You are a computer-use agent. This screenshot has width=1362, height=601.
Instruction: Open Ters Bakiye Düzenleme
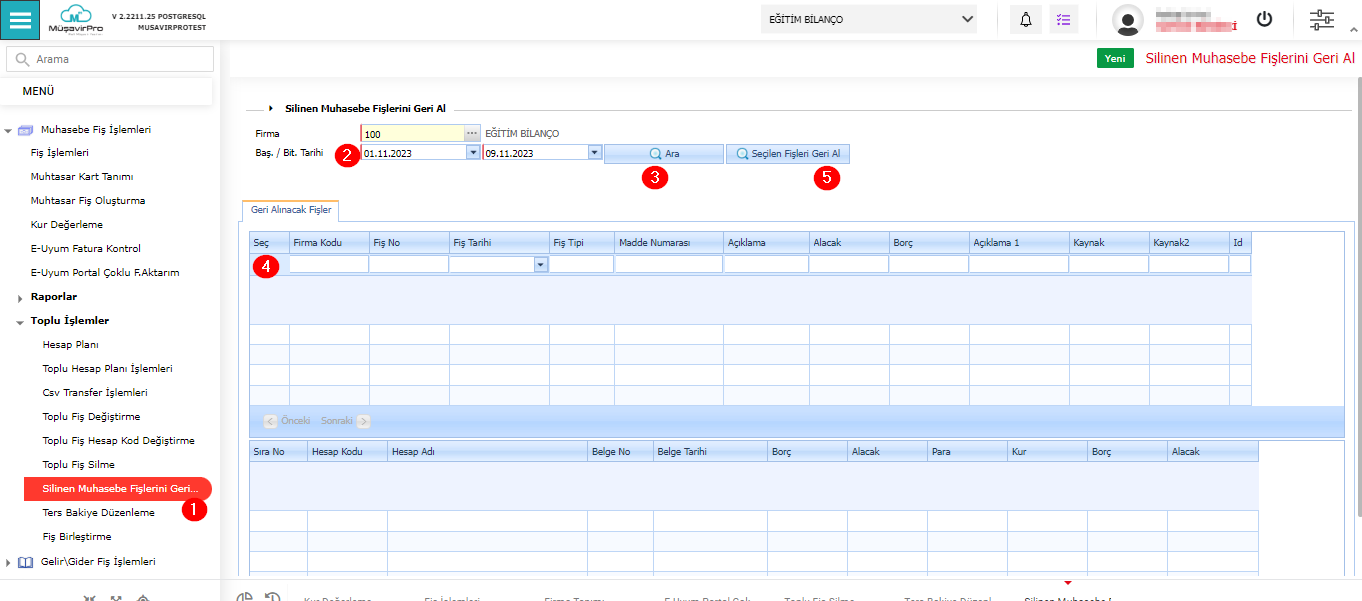coord(98,513)
